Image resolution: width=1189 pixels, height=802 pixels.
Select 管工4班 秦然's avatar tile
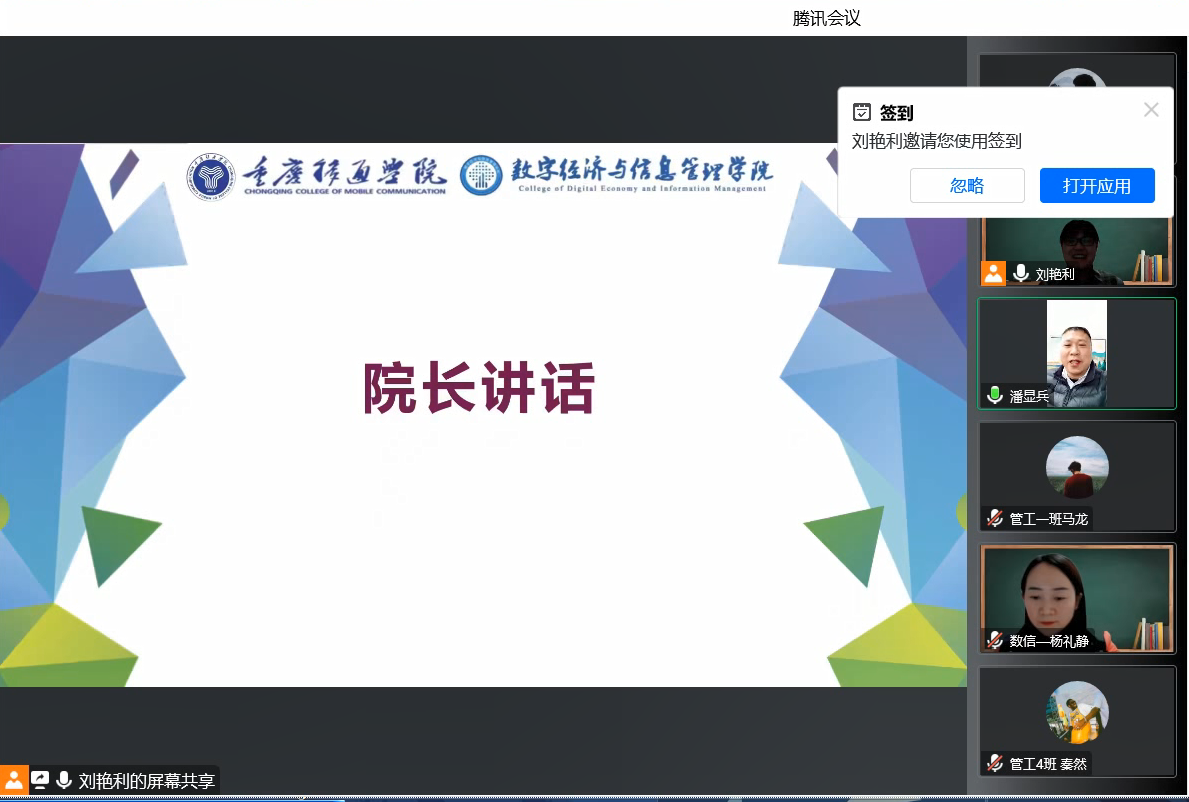click(x=1077, y=712)
